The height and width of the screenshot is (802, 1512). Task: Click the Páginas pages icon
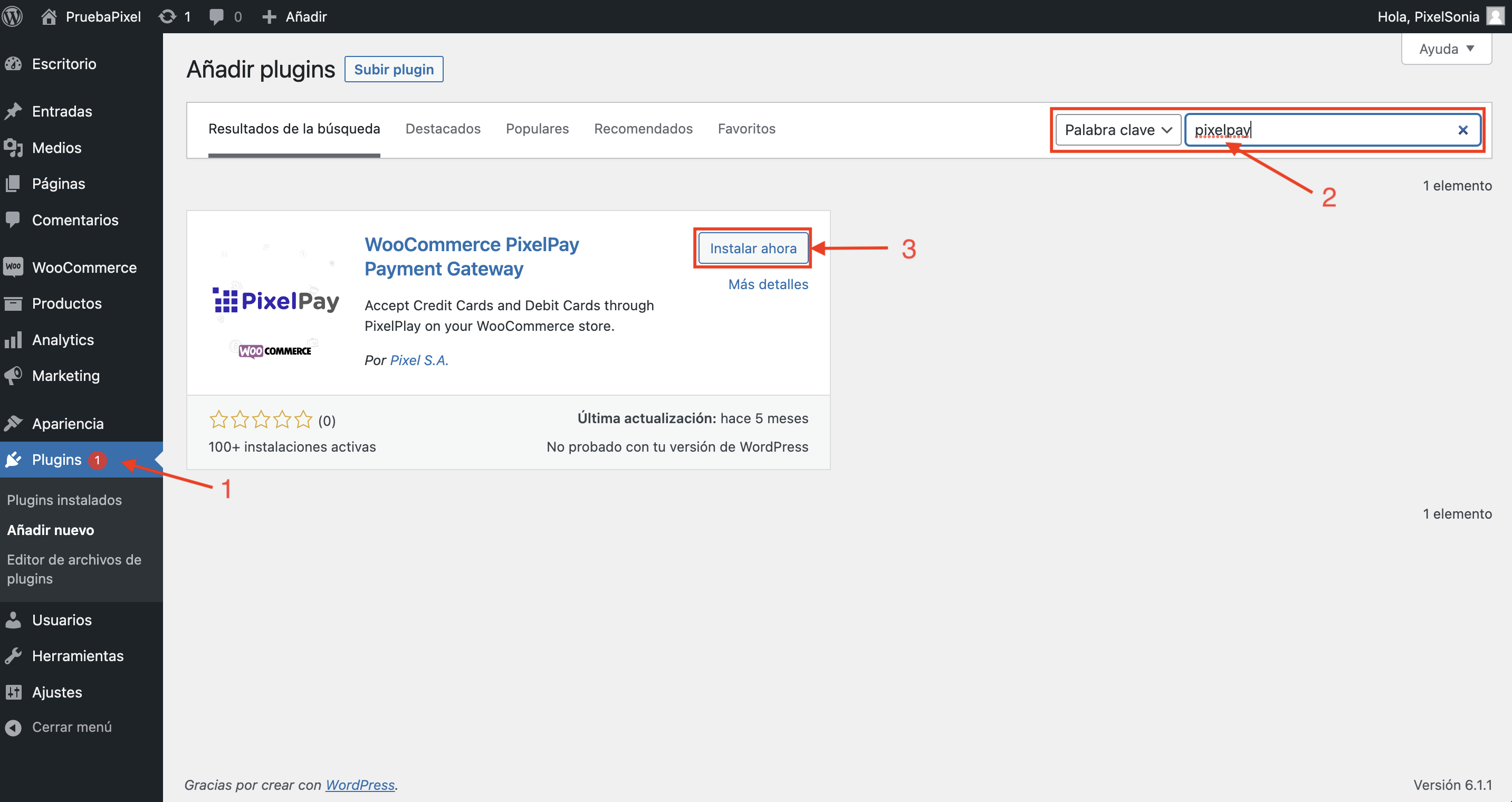(x=13, y=184)
